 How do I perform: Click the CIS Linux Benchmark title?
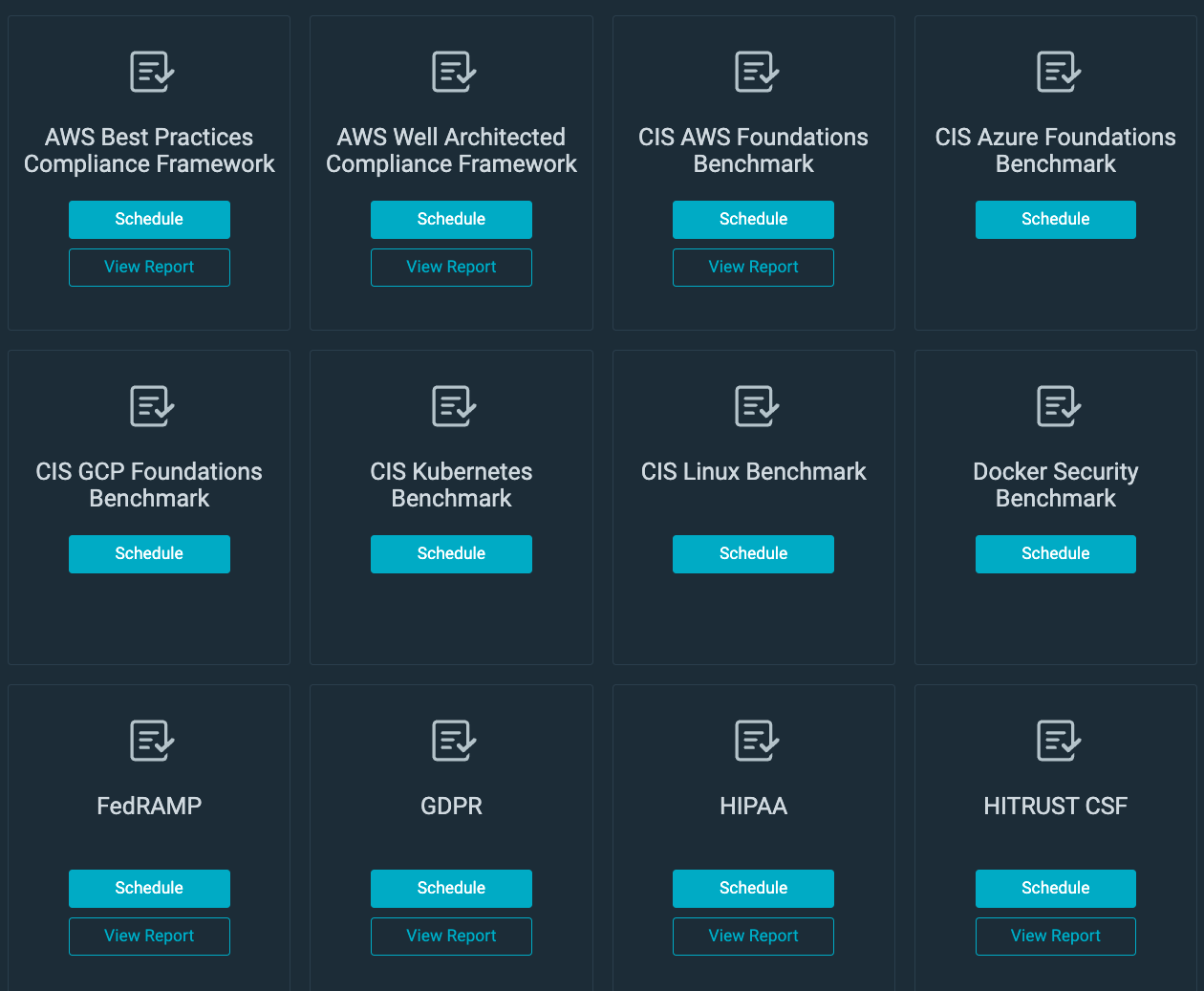click(753, 472)
